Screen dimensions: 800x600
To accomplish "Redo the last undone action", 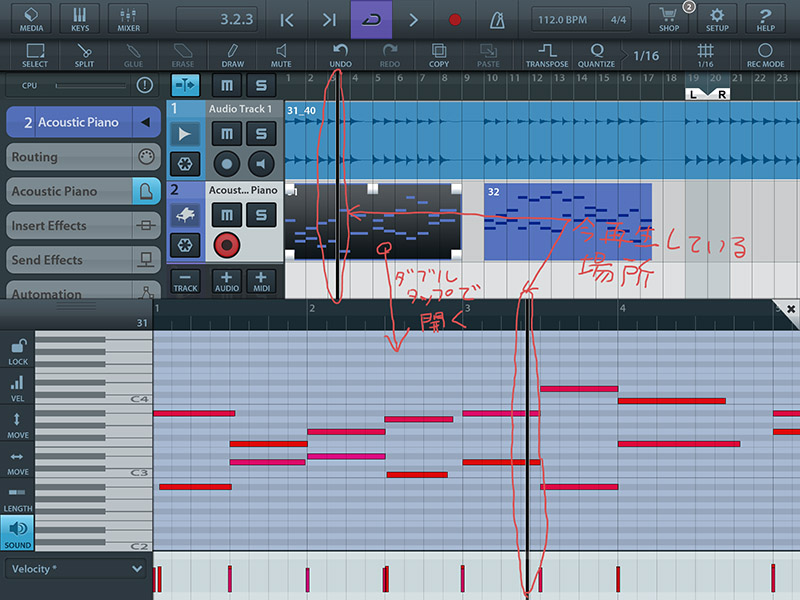I will 390,55.
